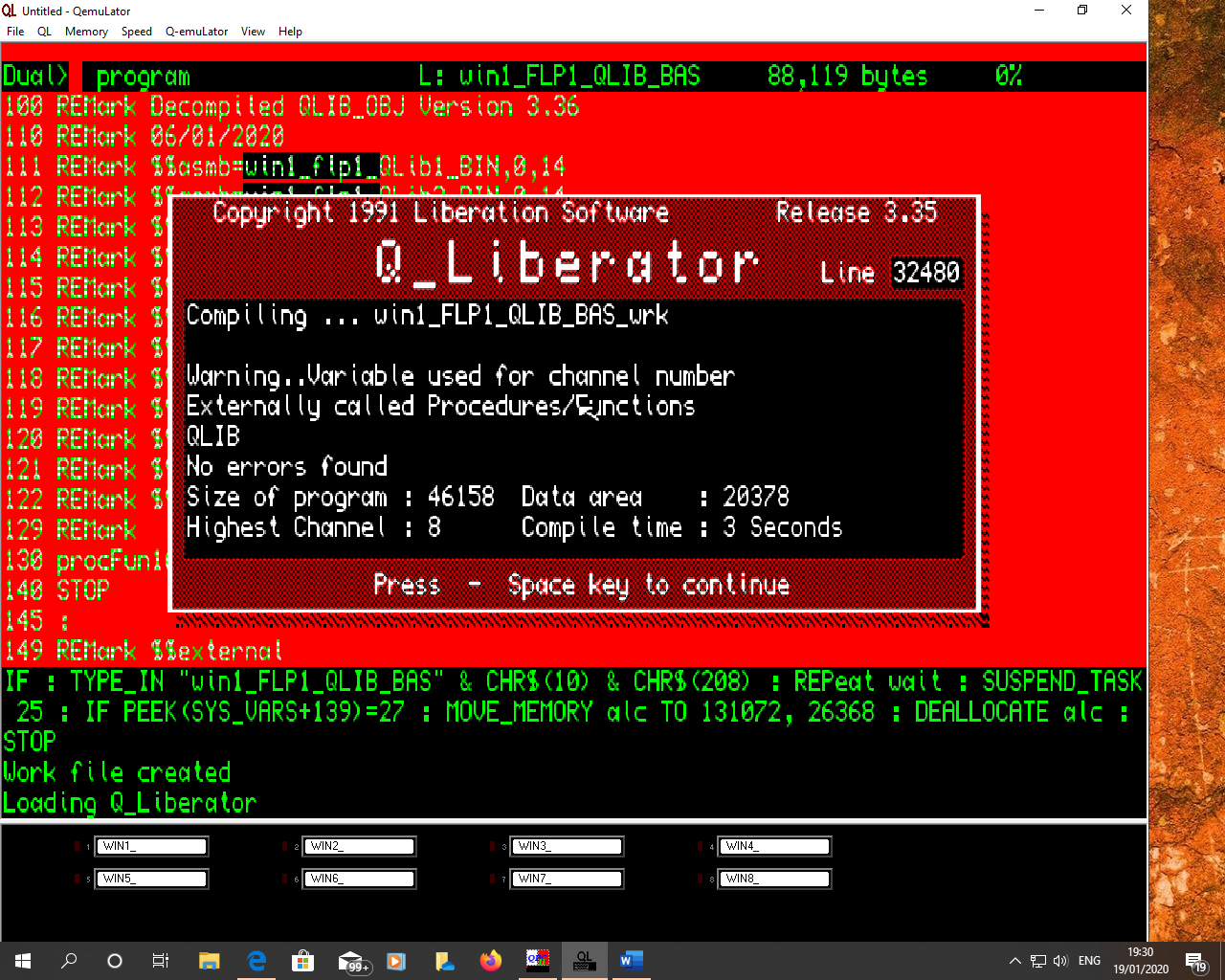Image resolution: width=1225 pixels, height=980 pixels.
Task: Open the Memory menu
Action: (x=86, y=32)
